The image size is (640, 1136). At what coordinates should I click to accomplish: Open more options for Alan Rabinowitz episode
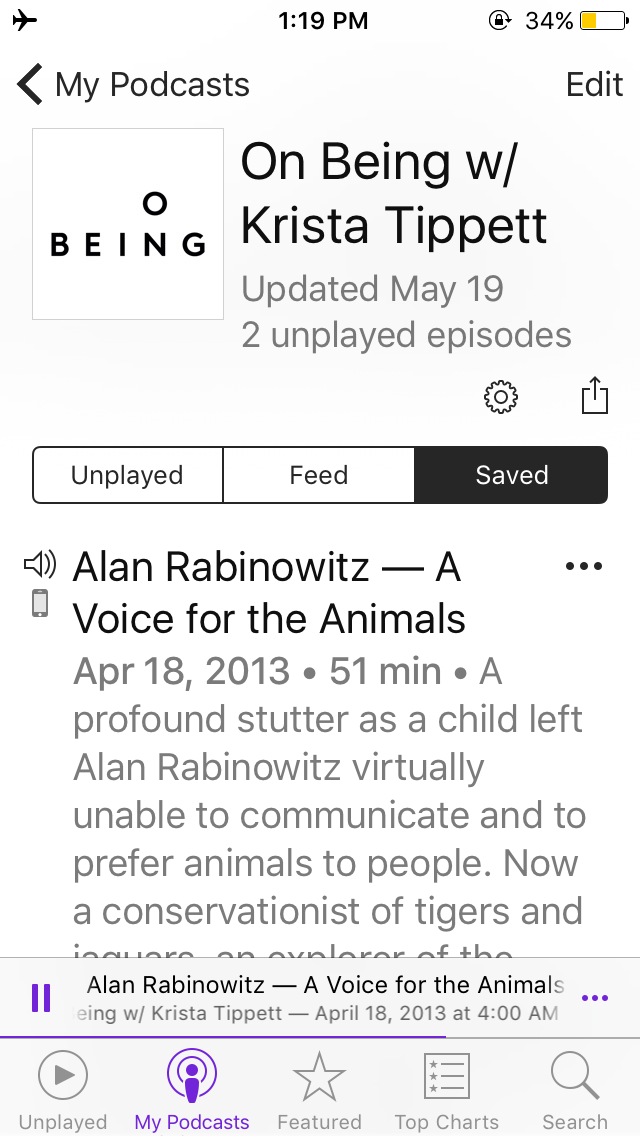584,566
